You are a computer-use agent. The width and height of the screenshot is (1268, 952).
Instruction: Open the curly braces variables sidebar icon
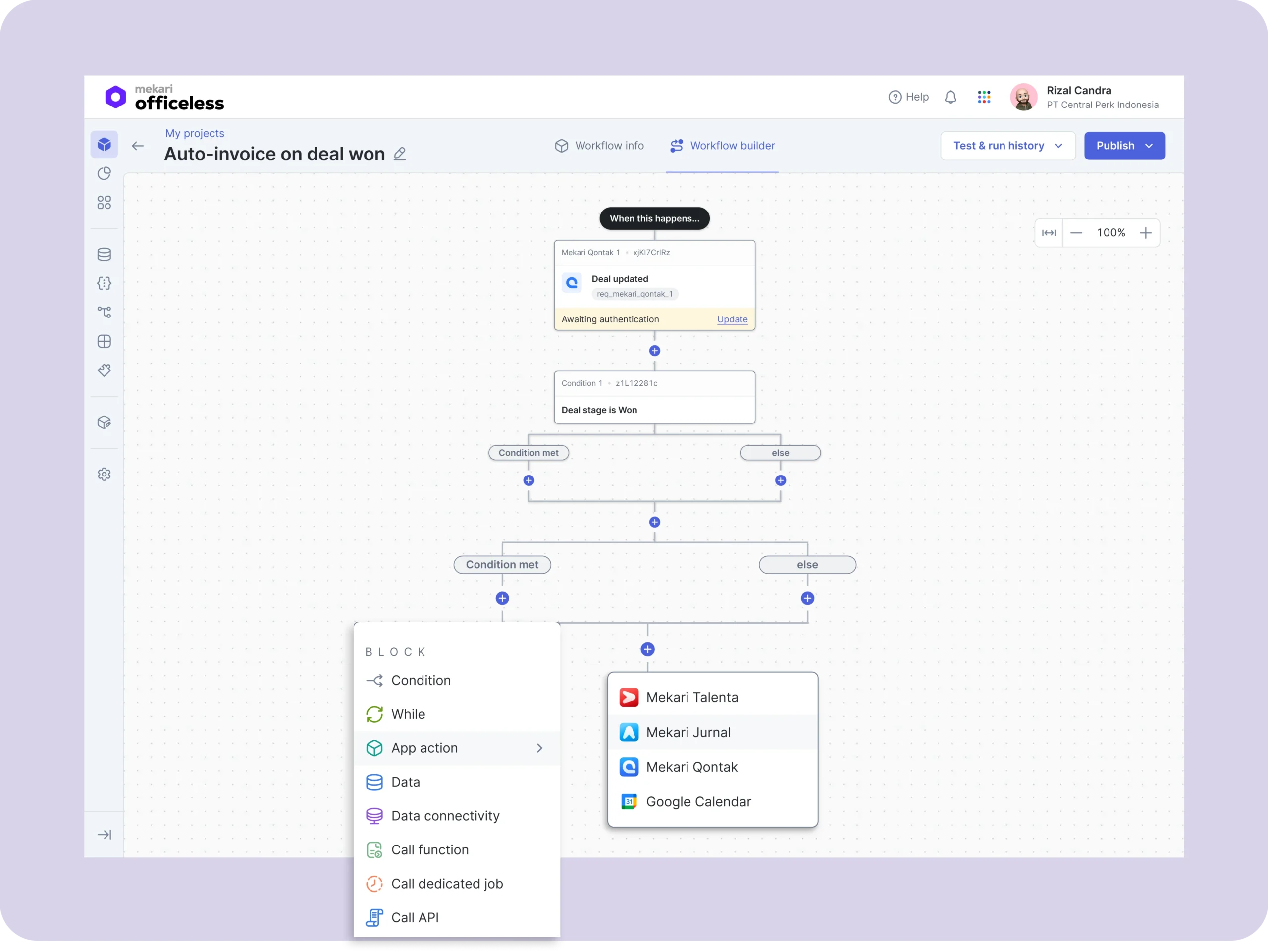[104, 283]
